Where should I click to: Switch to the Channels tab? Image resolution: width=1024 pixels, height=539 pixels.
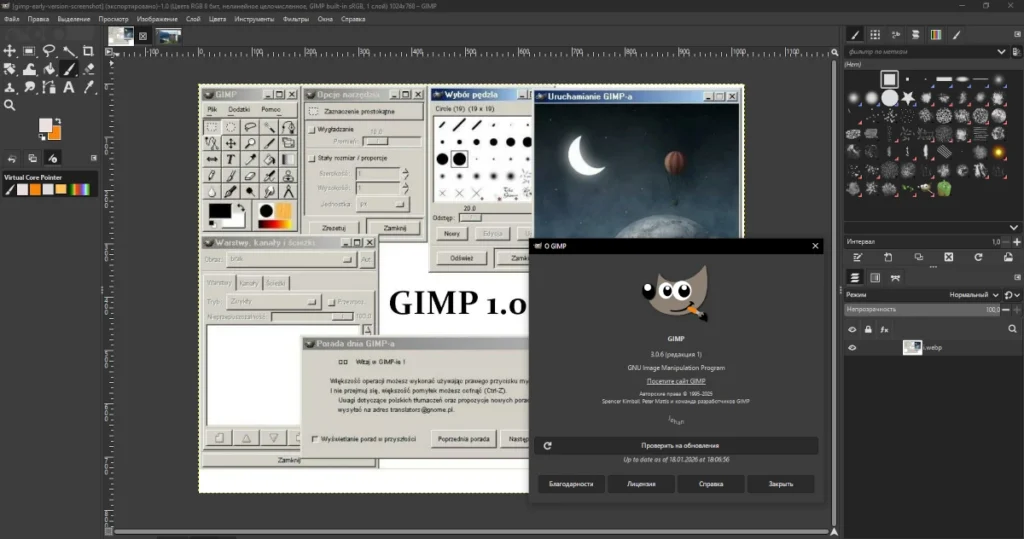(875, 278)
